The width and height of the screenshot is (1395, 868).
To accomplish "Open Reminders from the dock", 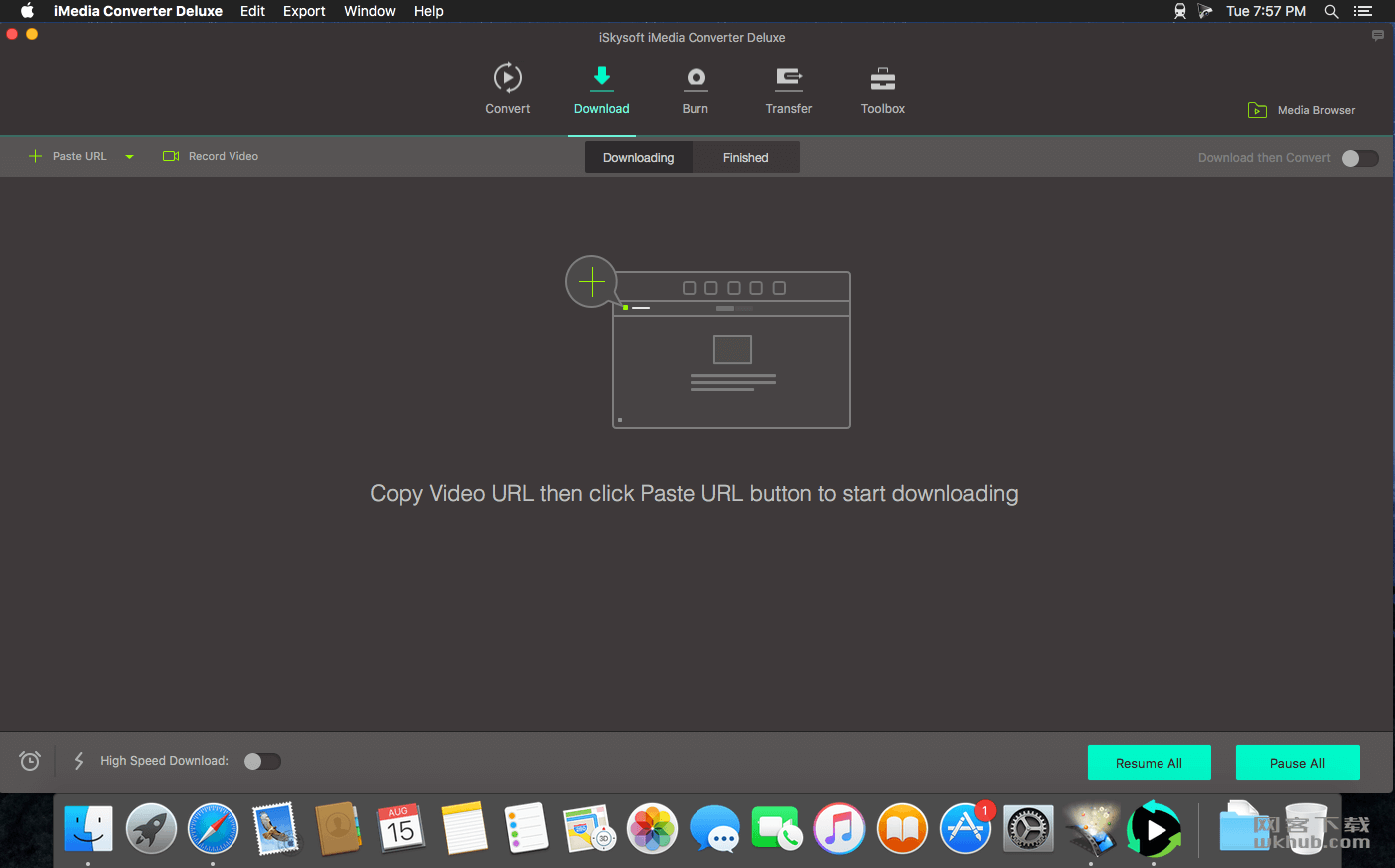I will point(526,829).
